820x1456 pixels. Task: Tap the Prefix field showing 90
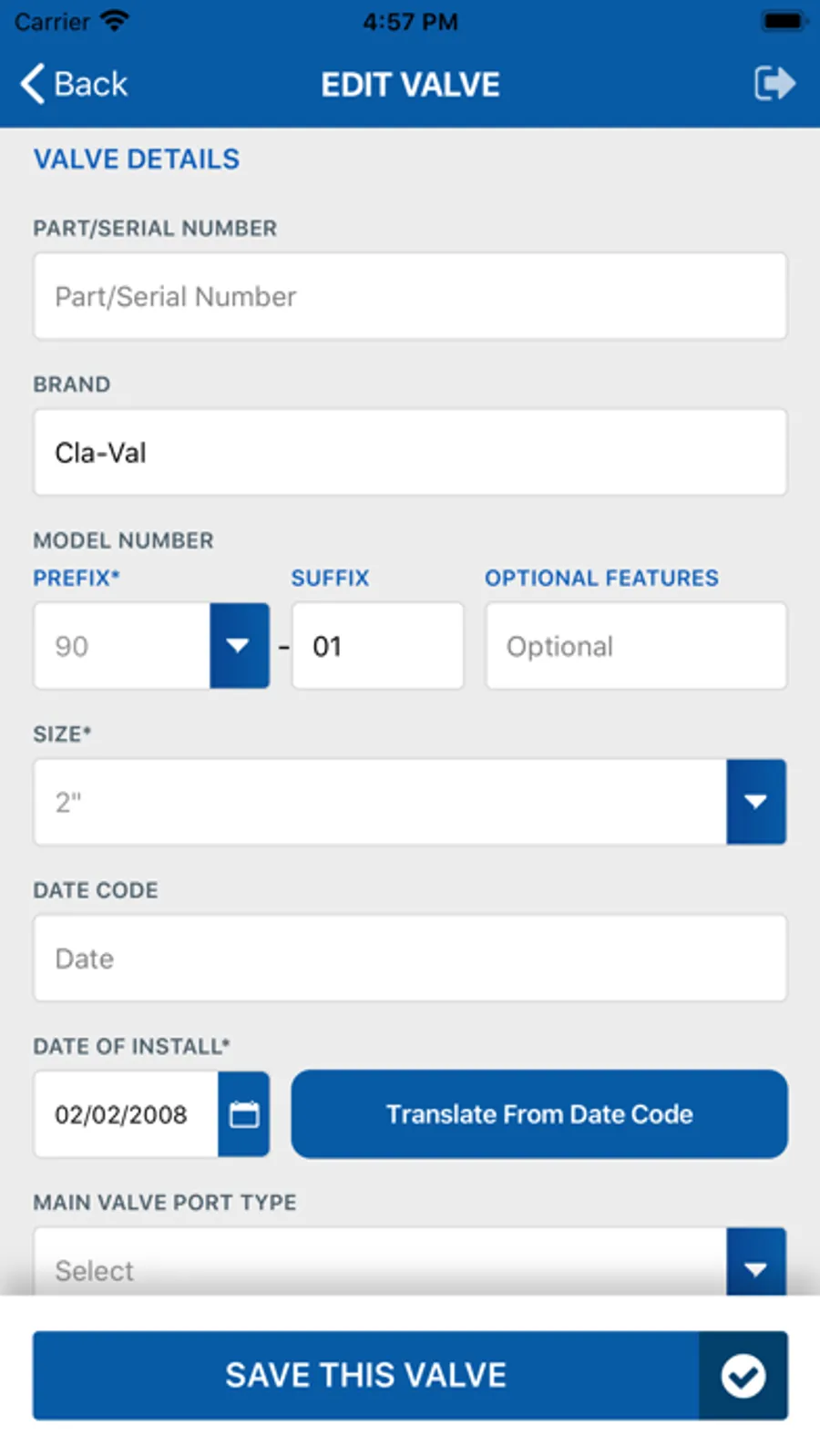click(x=122, y=646)
